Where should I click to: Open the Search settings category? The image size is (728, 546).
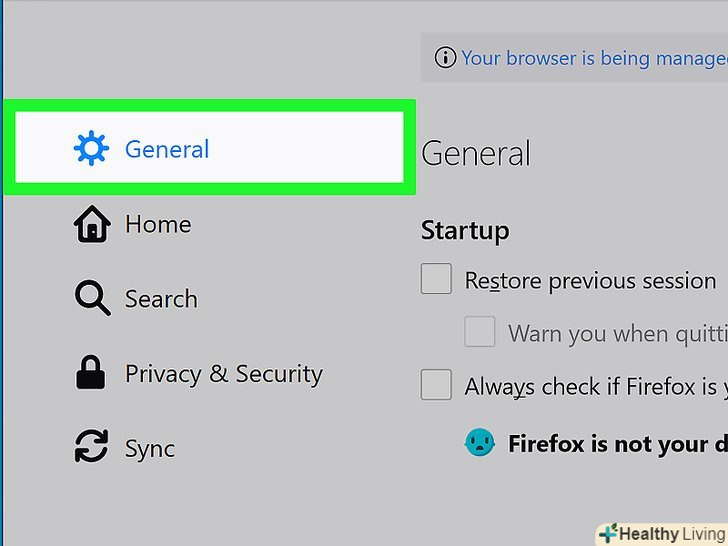pos(160,299)
